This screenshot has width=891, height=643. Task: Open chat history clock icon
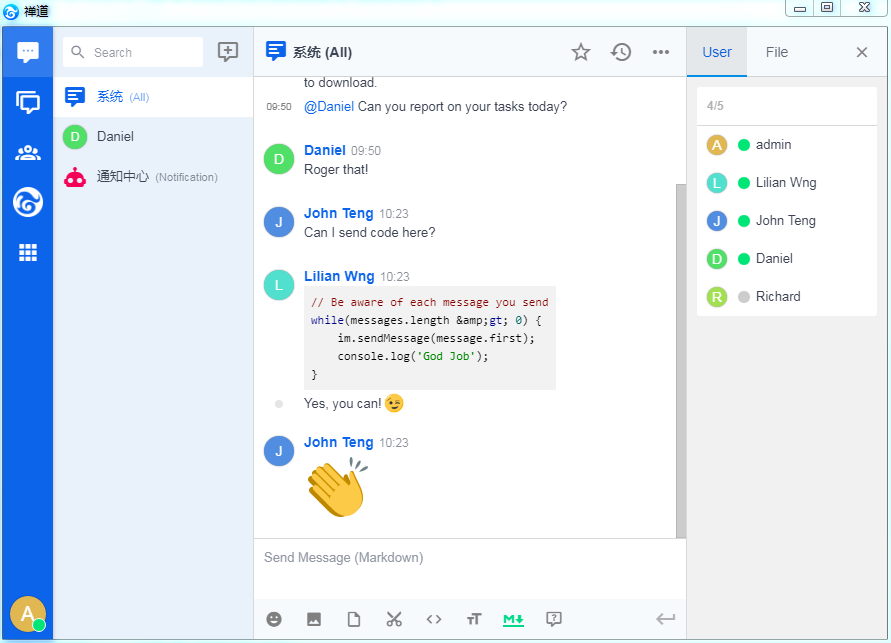coord(621,52)
